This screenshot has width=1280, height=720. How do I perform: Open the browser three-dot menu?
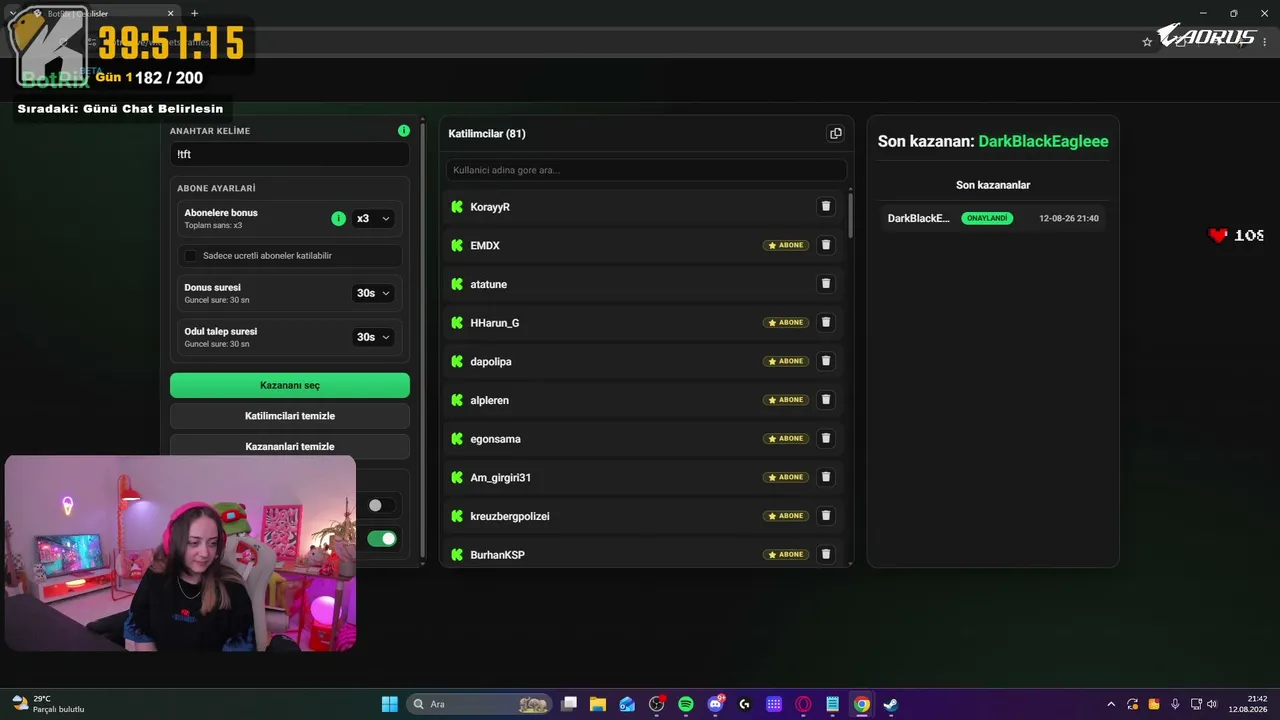pos(1265,42)
